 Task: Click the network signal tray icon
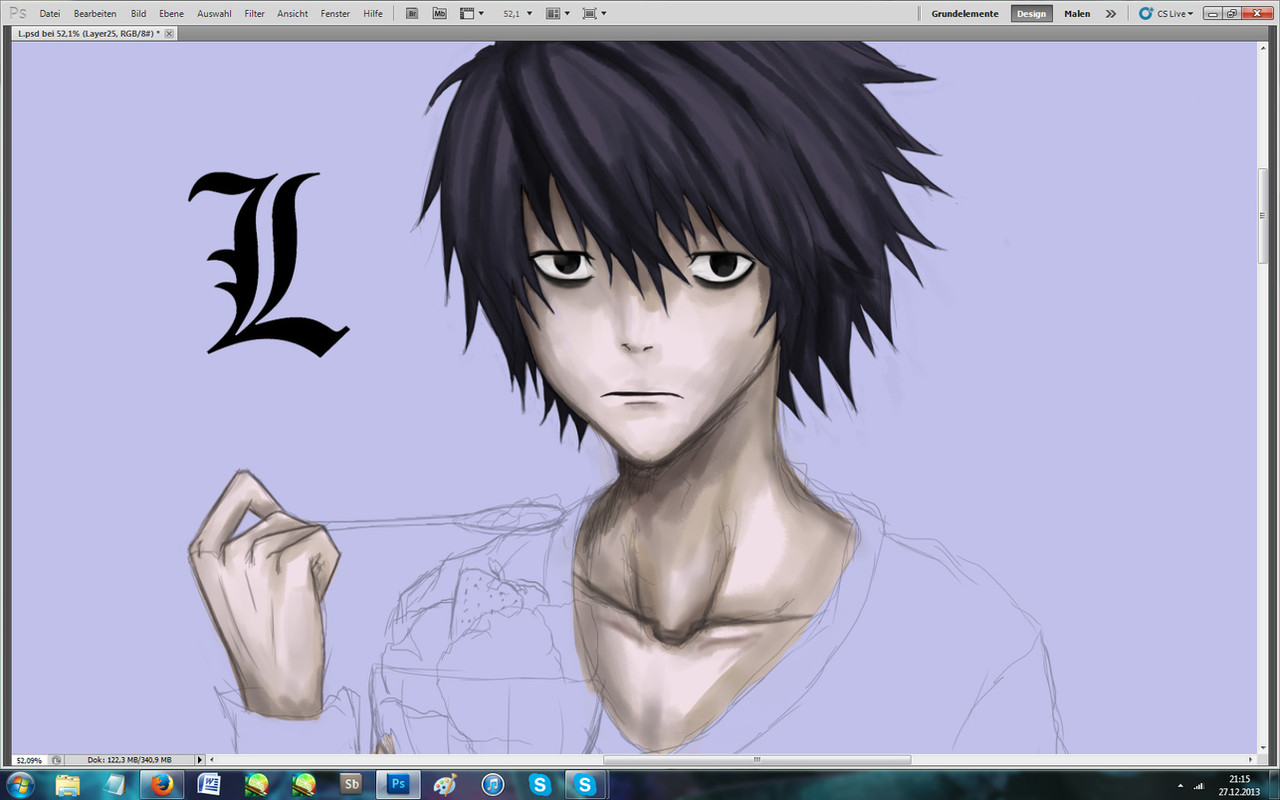(x=1199, y=785)
